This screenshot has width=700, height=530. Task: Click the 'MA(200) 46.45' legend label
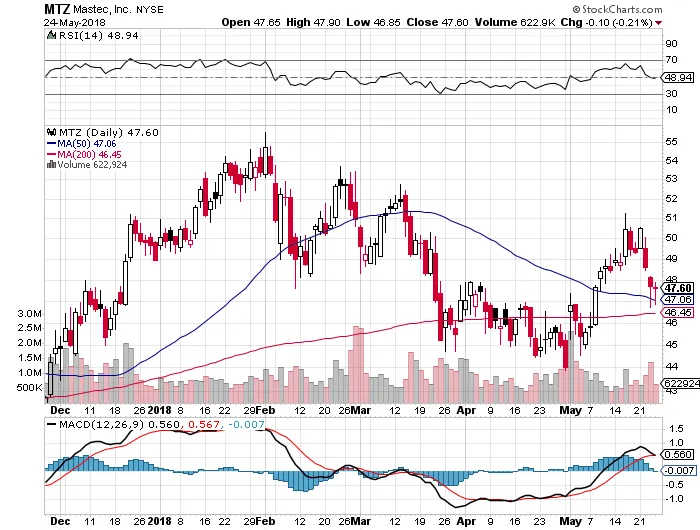pos(89,154)
